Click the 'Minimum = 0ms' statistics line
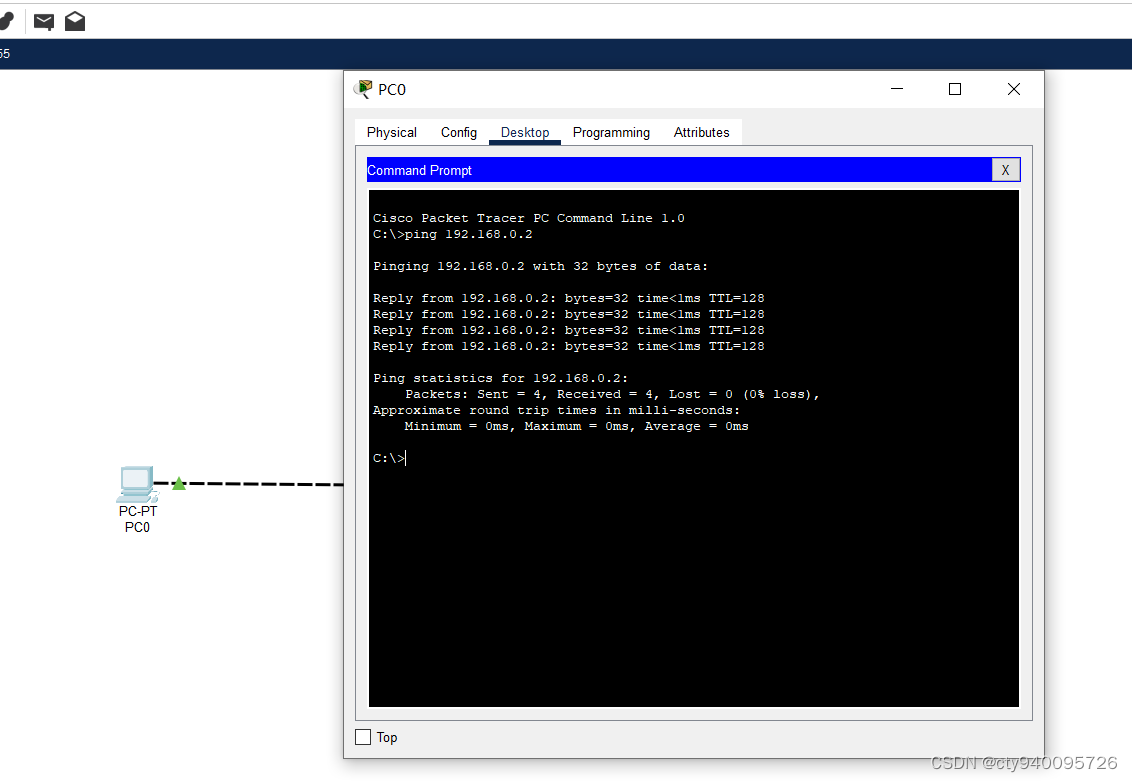The height and width of the screenshot is (782, 1132). tap(576, 426)
